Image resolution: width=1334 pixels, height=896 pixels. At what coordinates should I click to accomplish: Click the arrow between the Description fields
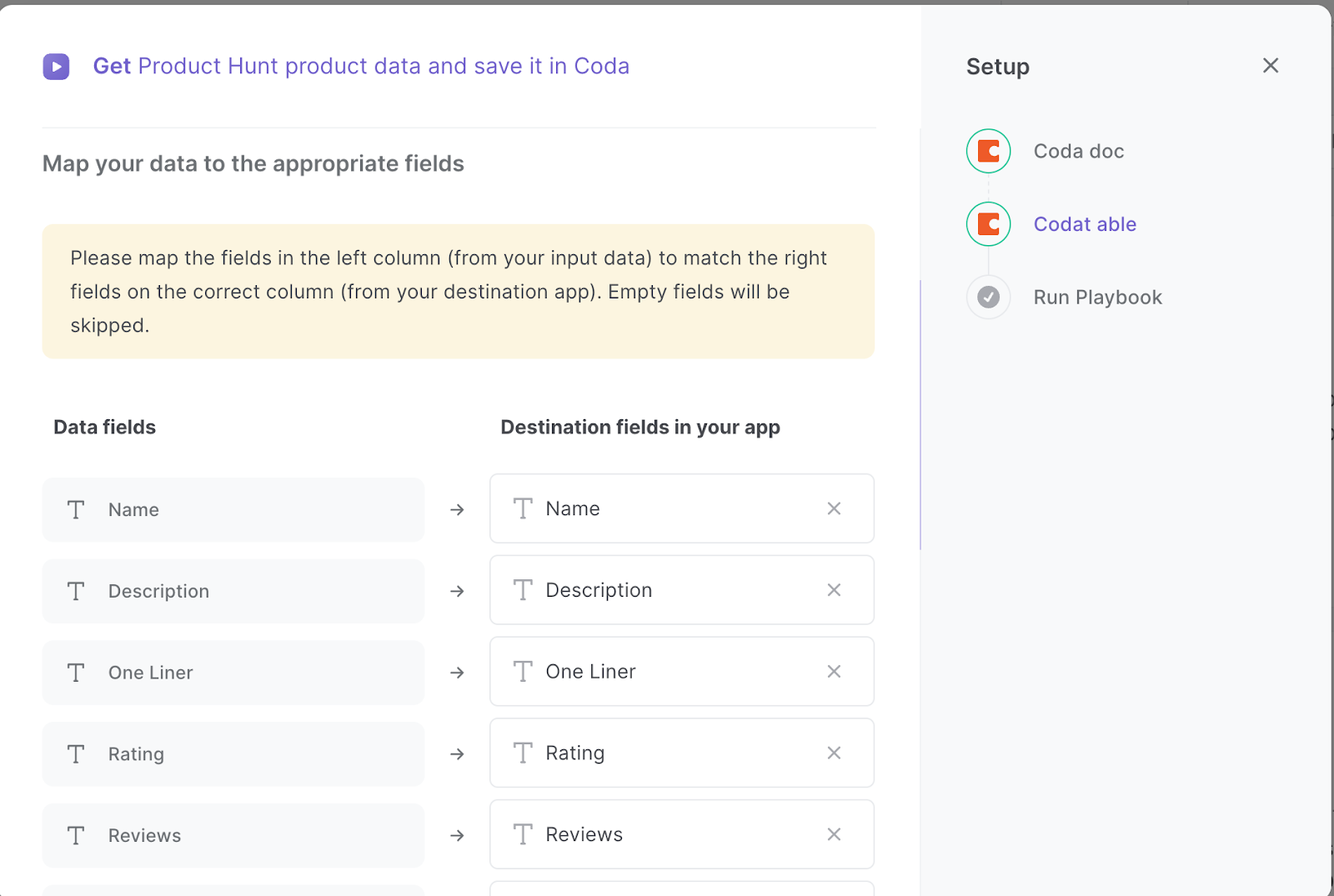[457, 591]
